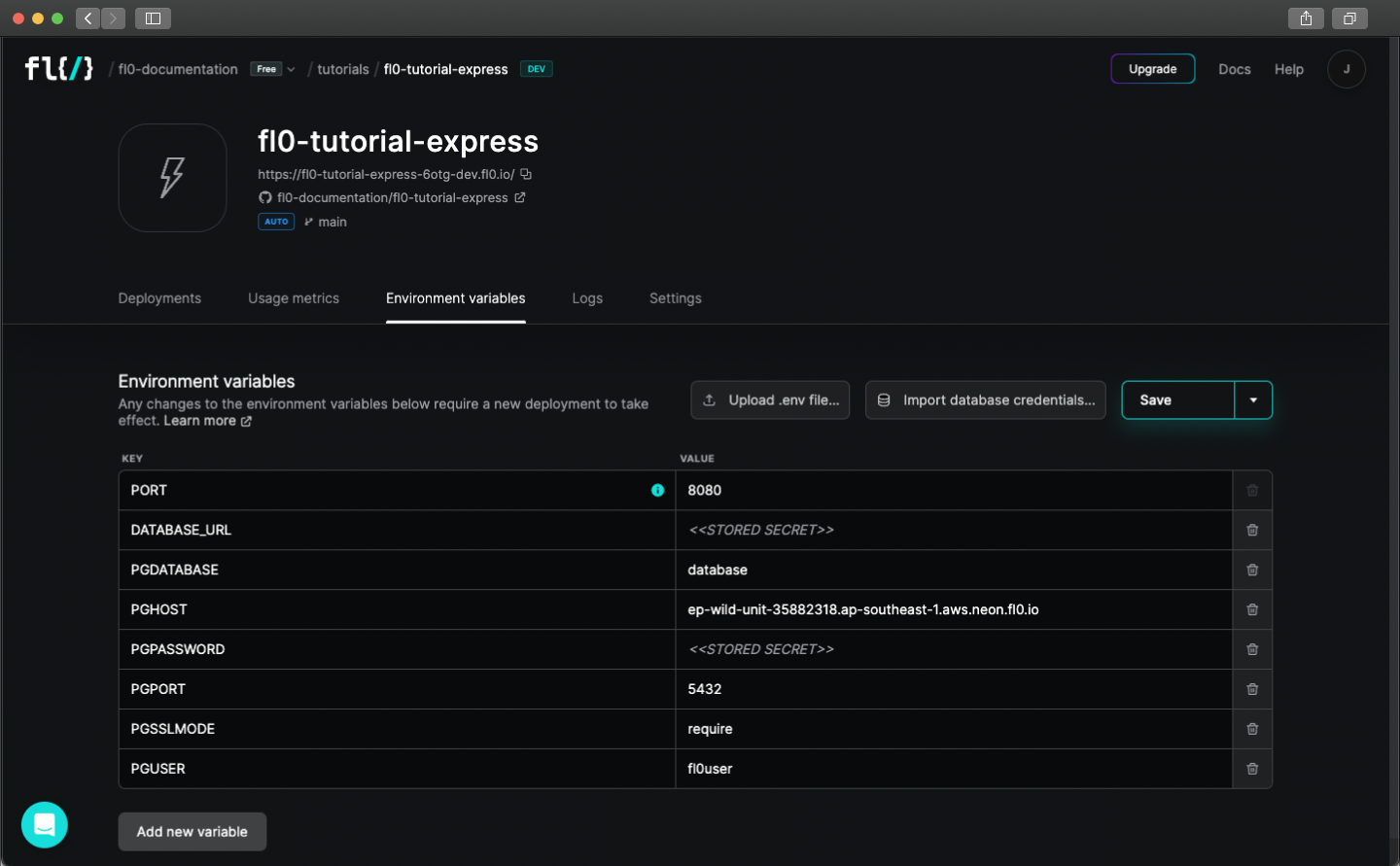Click Add new variable button
The height and width of the screenshot is (866, 1400).
point(192,832)
